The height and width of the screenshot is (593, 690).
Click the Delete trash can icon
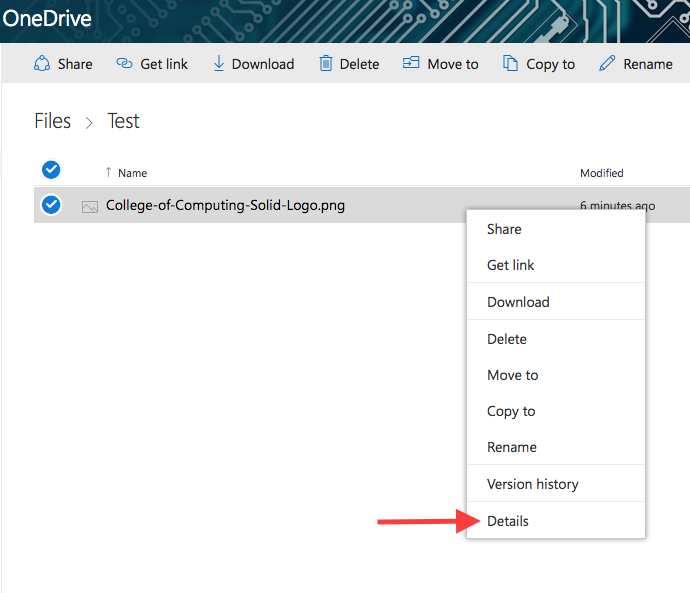point(325,64)
